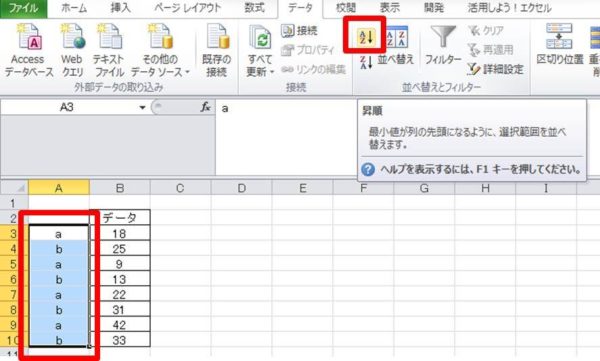
Task: Click the cell with value 42
Action: point(120,325)
